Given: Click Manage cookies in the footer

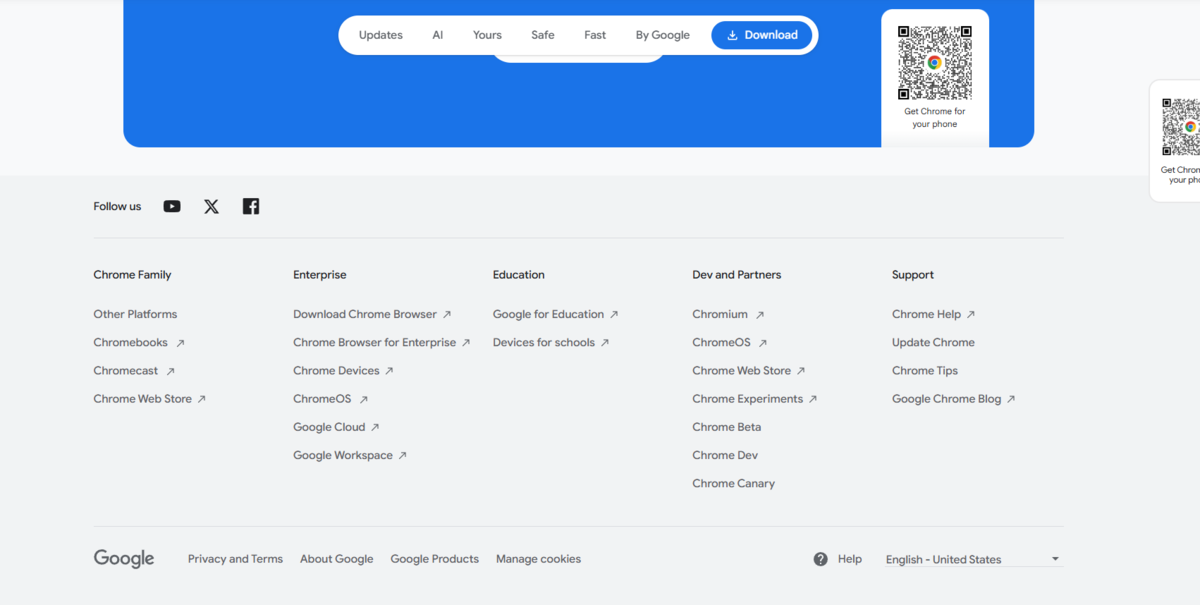Looking at the screenshot, I should pos(538,558).
